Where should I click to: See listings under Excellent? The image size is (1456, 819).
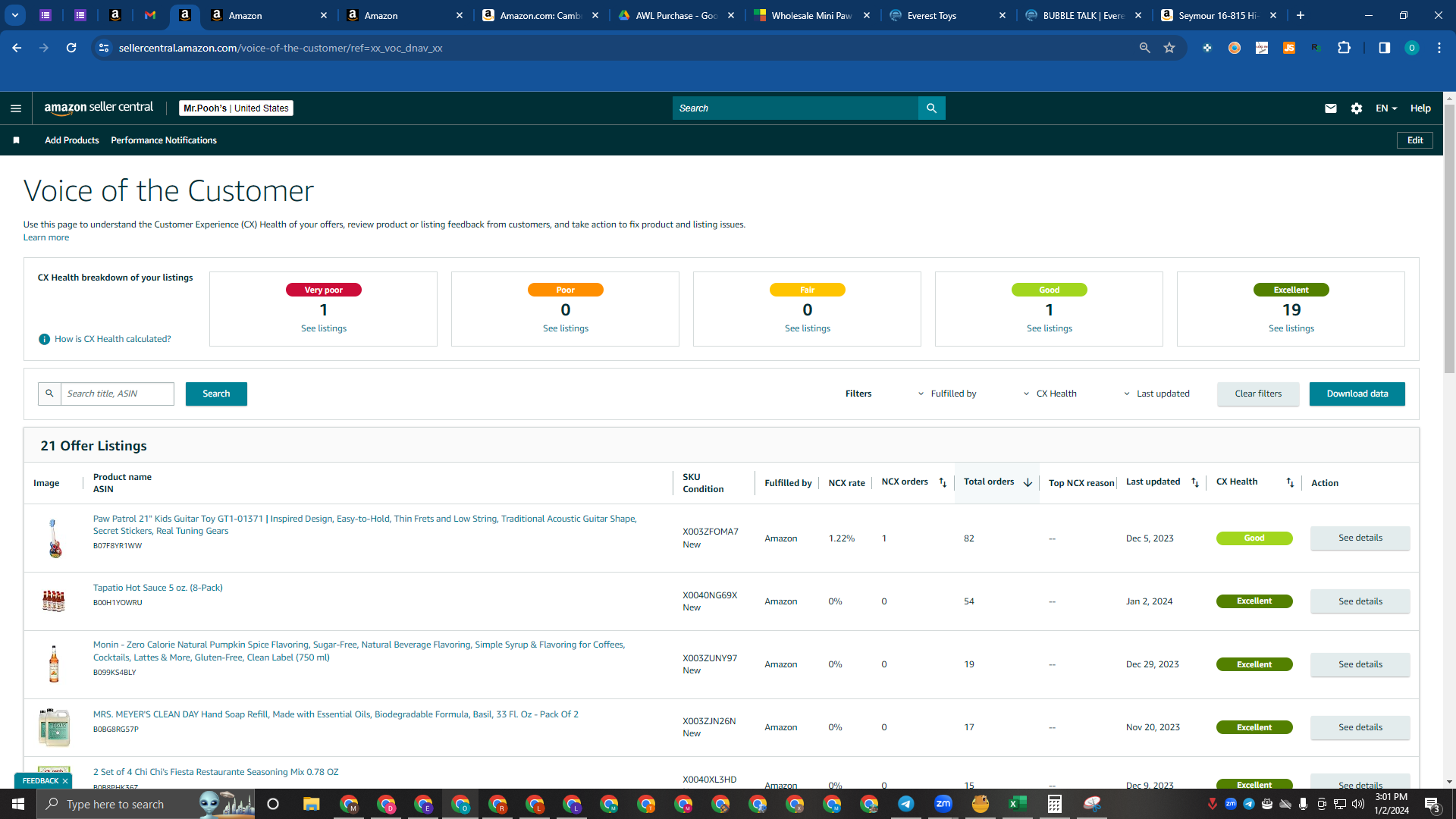pyautogui.click(x=1291, y=328)
